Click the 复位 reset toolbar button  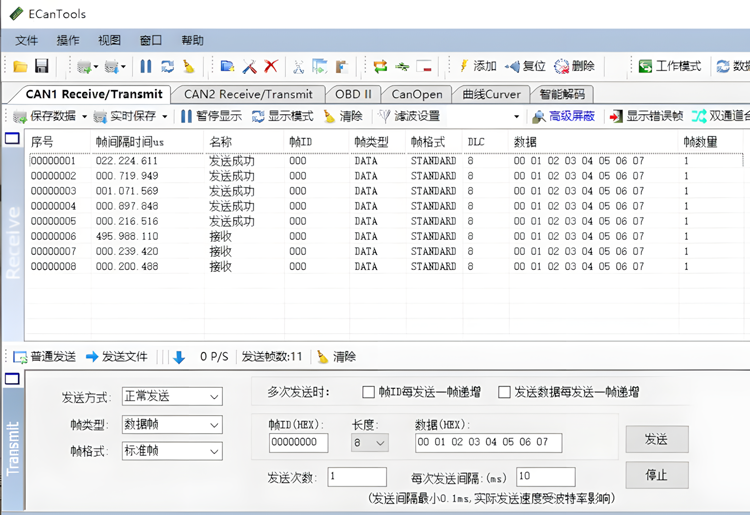click(526, 67)
